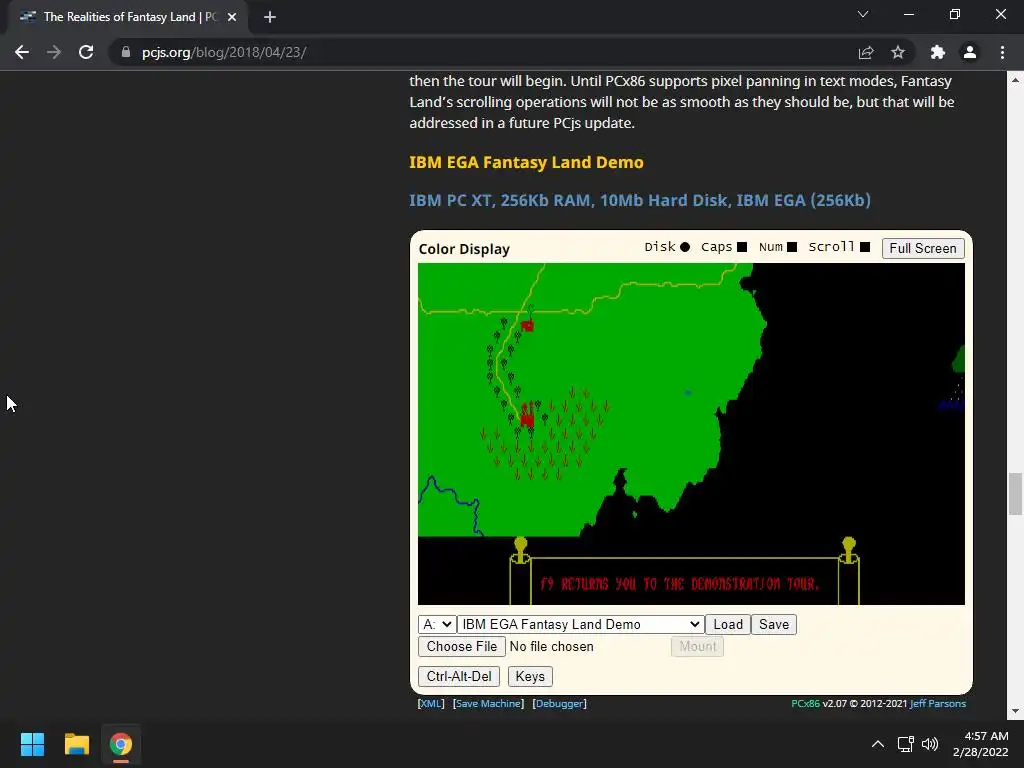This screenshot has height=768, width=1024.
Task: Click the Choose File button
Action: (462, 647)
